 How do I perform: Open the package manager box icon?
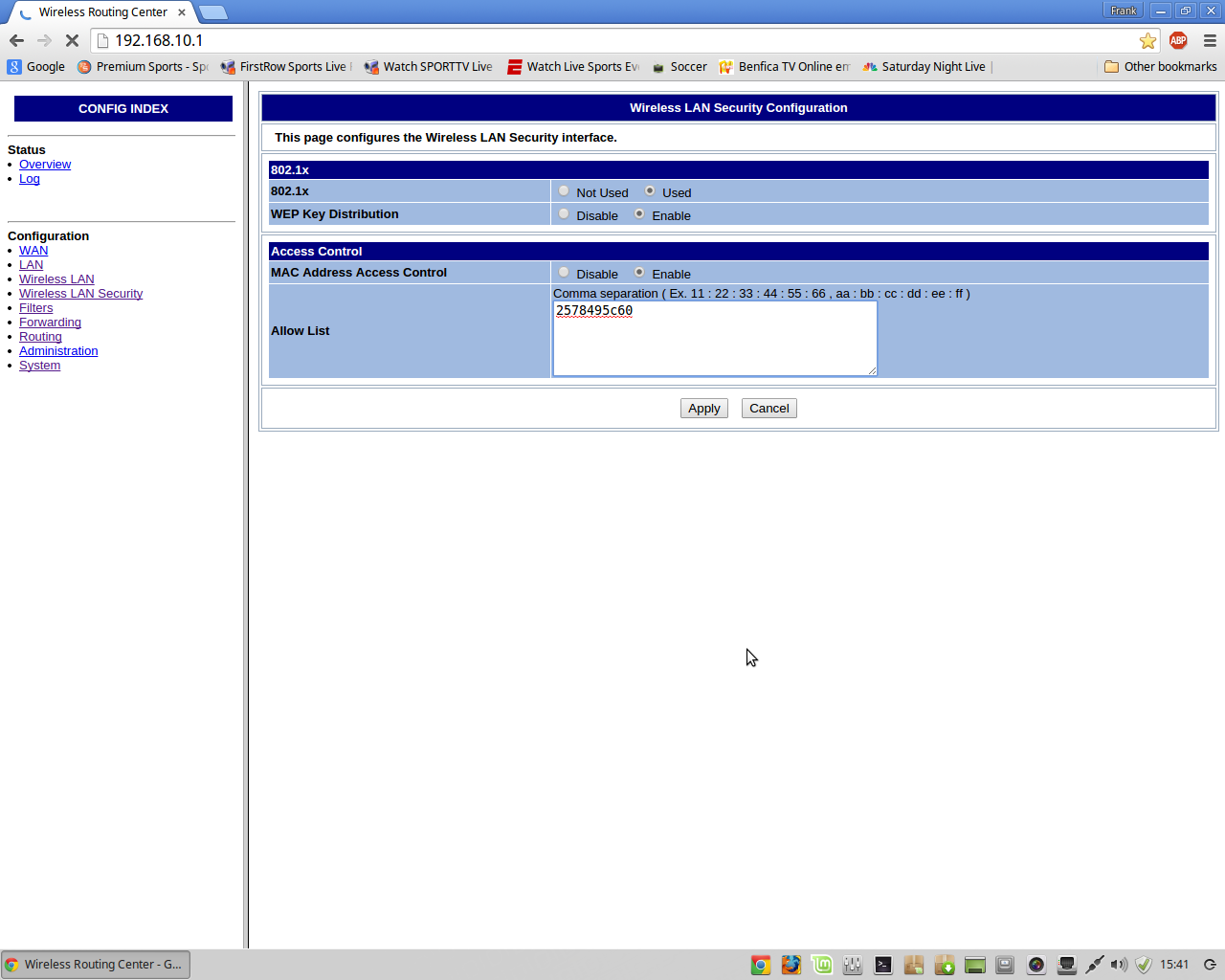tap(914, 965)
